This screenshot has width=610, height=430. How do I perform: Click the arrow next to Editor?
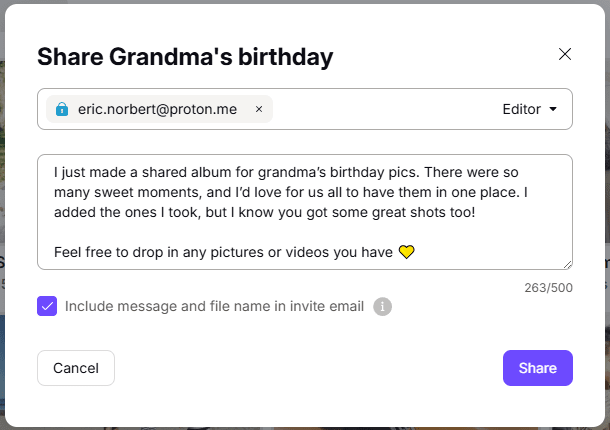pyautogui.click(x=553, y=110)
